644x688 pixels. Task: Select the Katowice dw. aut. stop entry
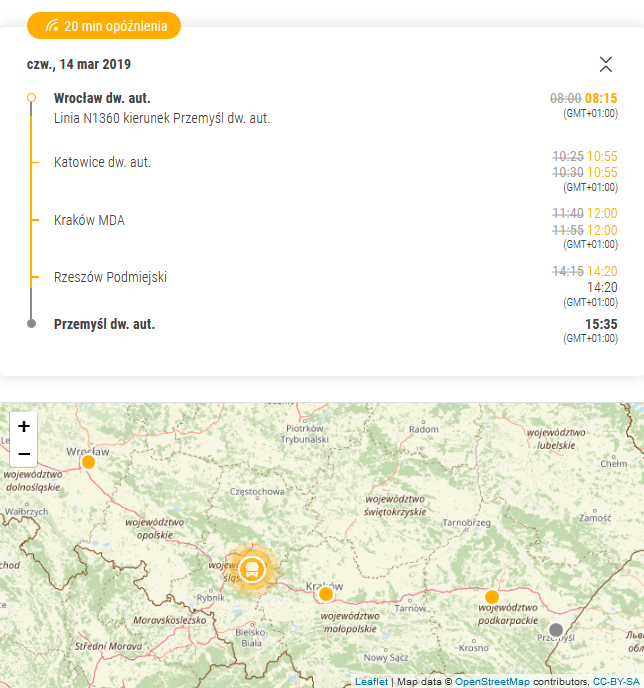[x=102, y=162]
